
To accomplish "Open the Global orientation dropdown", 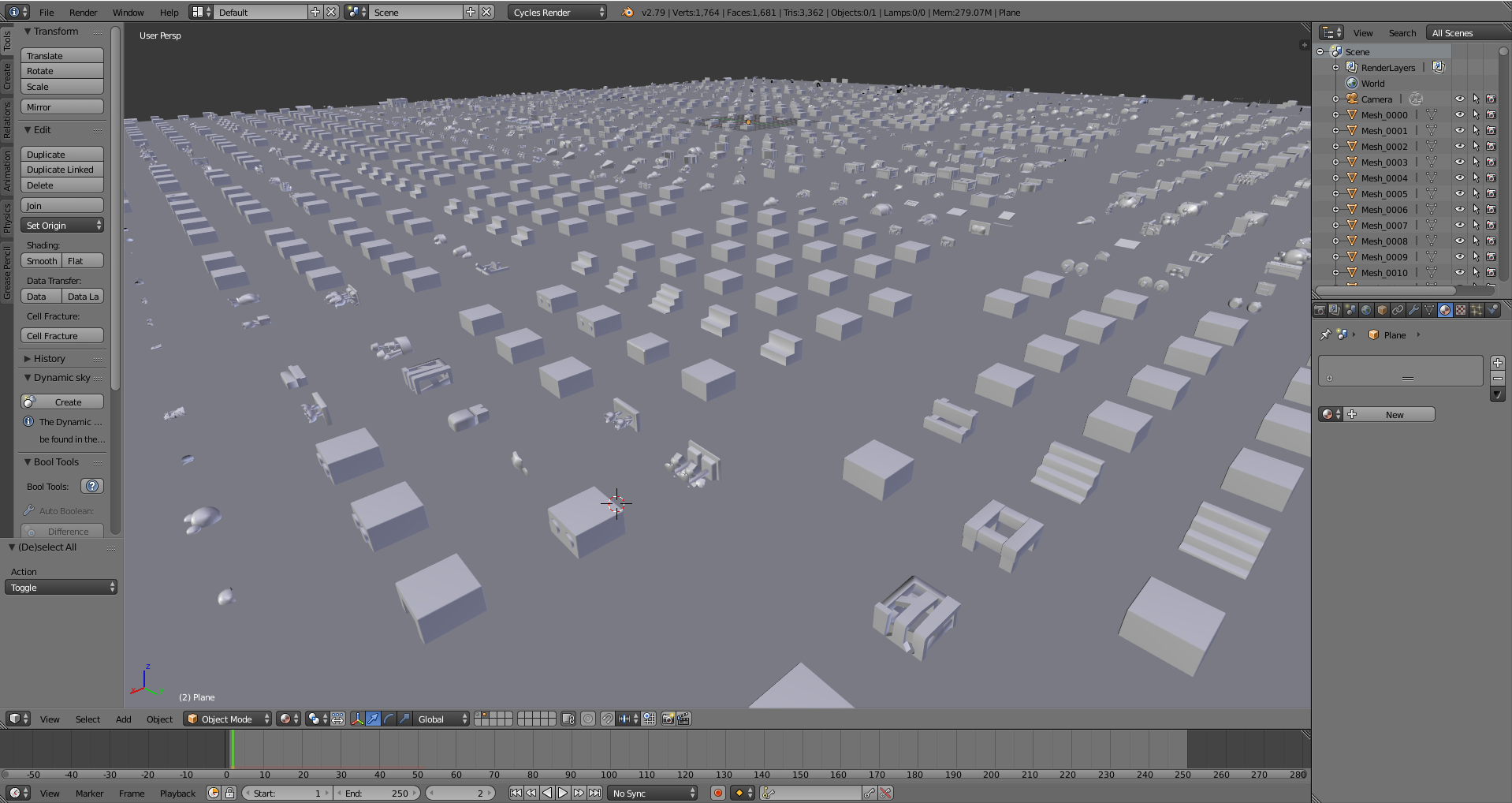I will click(x=441, y=719).
